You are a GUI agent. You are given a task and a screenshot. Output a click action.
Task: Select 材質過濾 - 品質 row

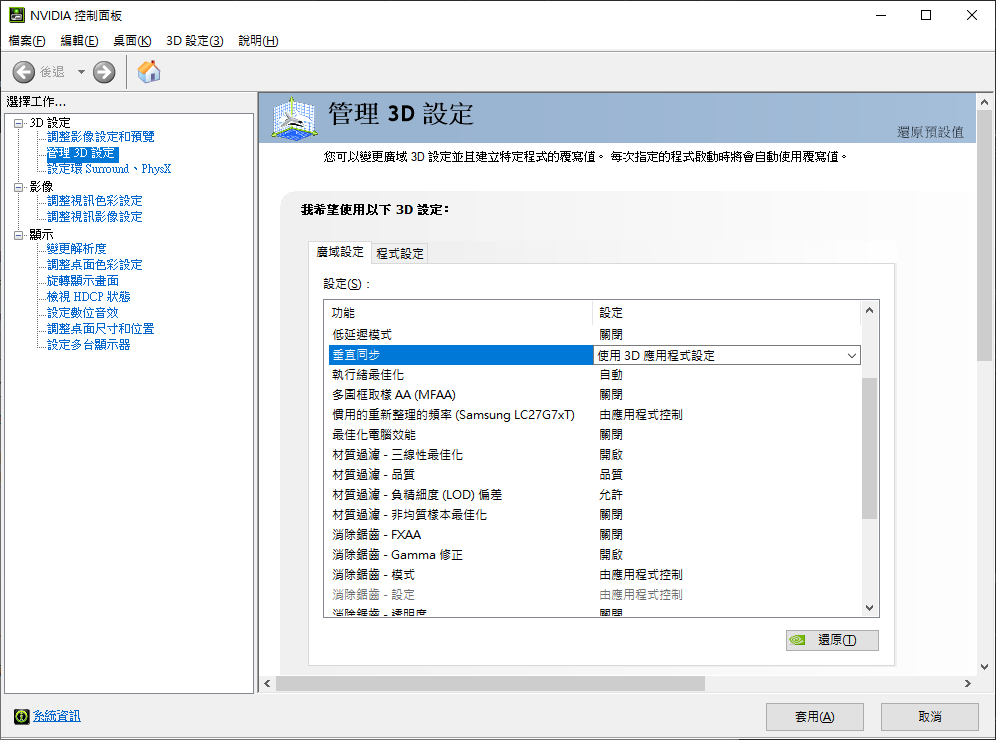595,475
